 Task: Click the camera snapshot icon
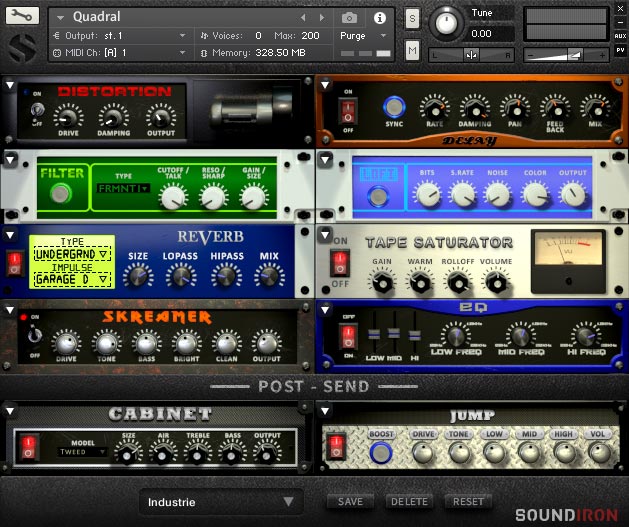pyautogui.click(x=349, y=18)
